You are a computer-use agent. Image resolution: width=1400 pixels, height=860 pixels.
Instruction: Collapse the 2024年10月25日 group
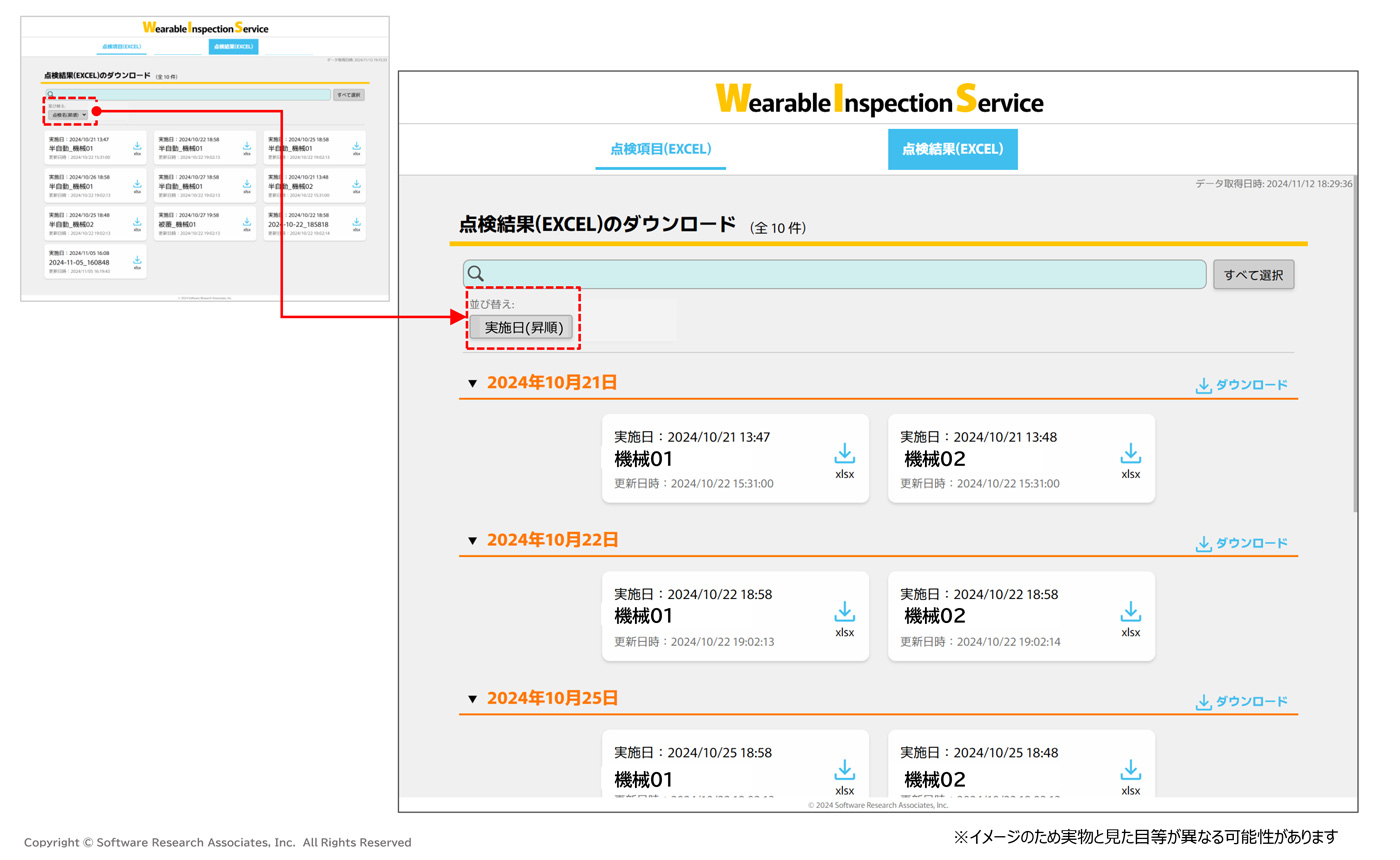coord(473,698)
